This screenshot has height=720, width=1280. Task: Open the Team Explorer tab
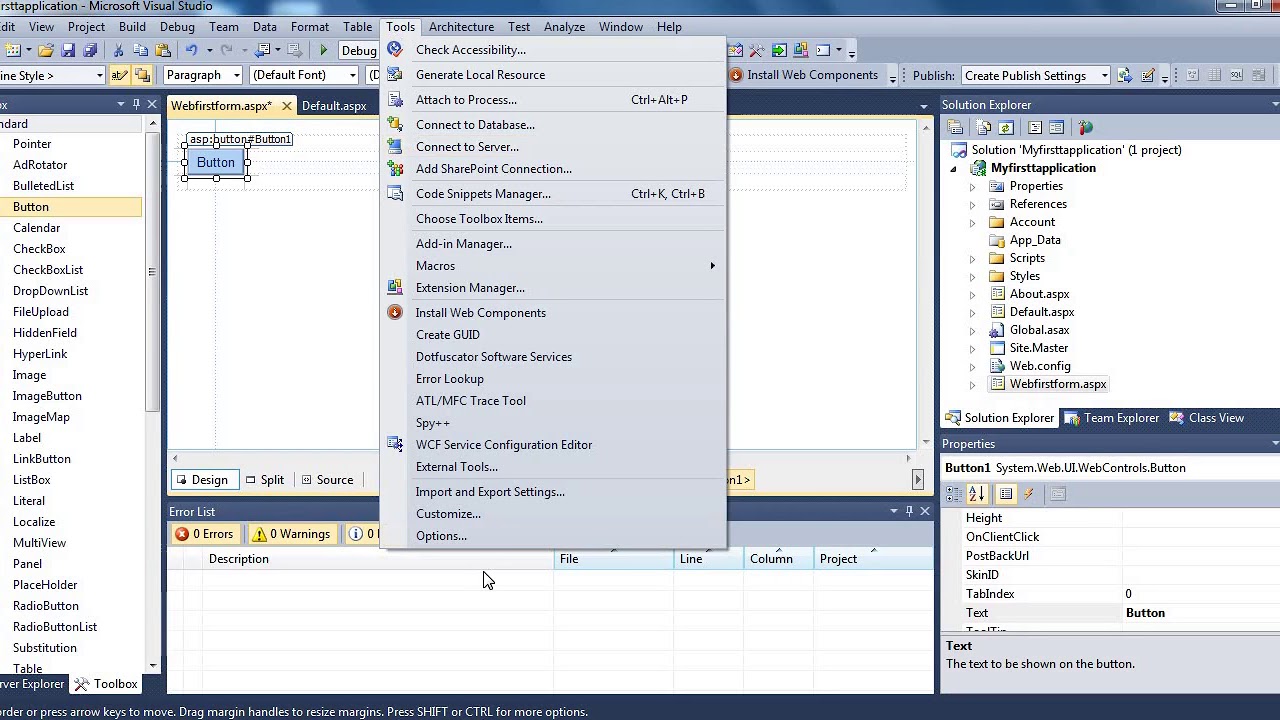(1112, 418)
